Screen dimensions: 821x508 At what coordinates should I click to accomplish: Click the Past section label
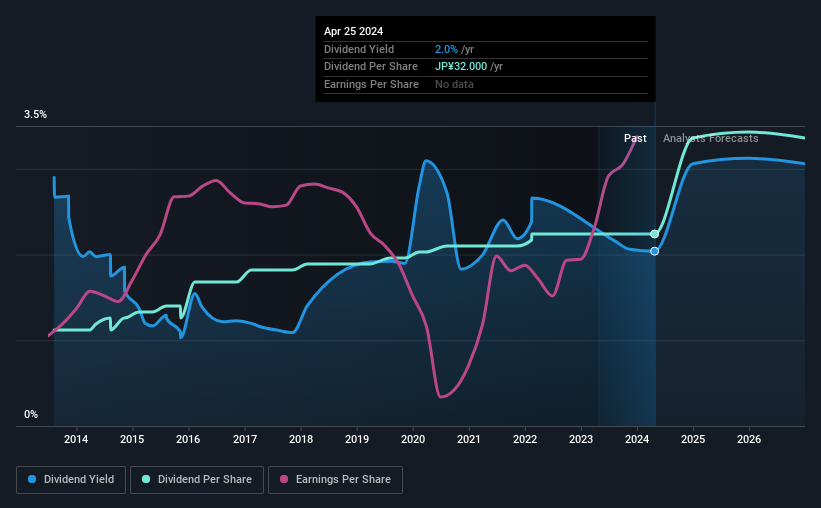click(x=635, y=138)
